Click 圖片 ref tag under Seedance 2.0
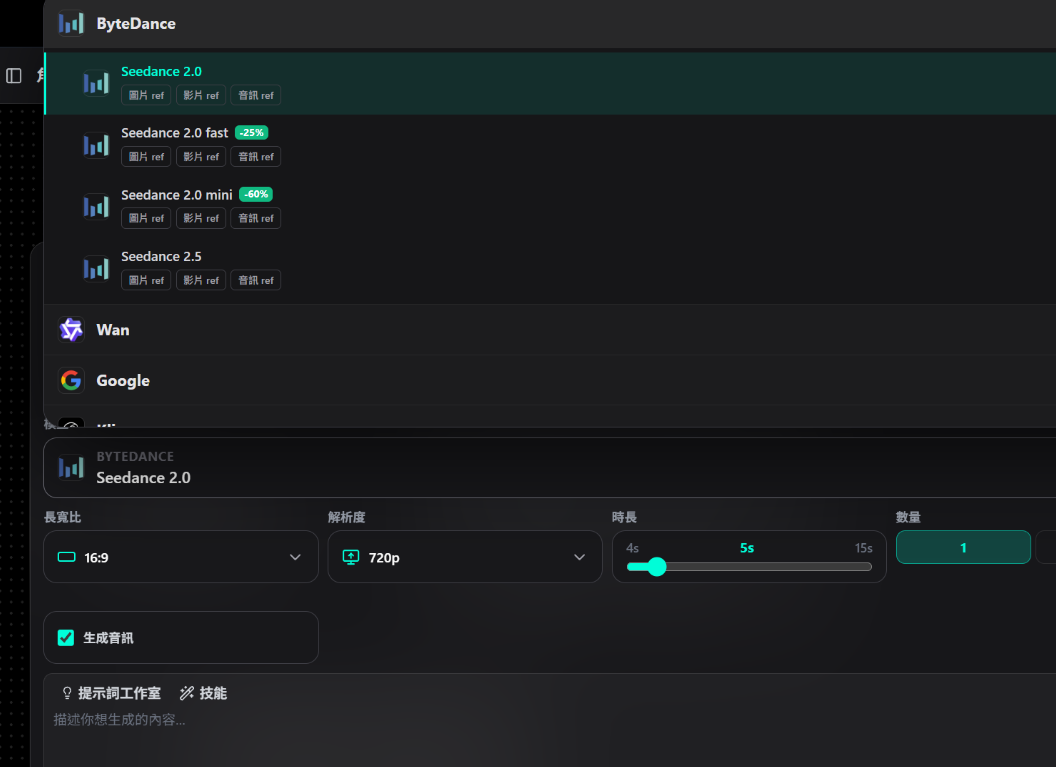 point(146,96)
